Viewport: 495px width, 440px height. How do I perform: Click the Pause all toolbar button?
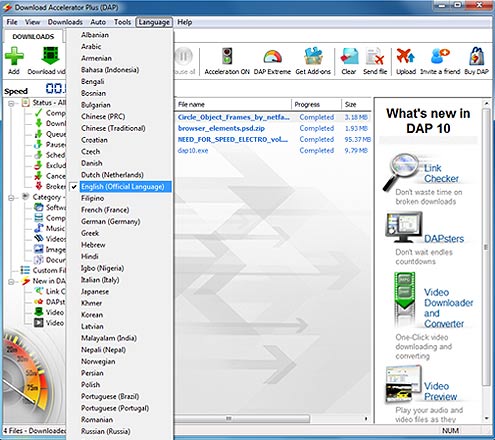point(184,61)
